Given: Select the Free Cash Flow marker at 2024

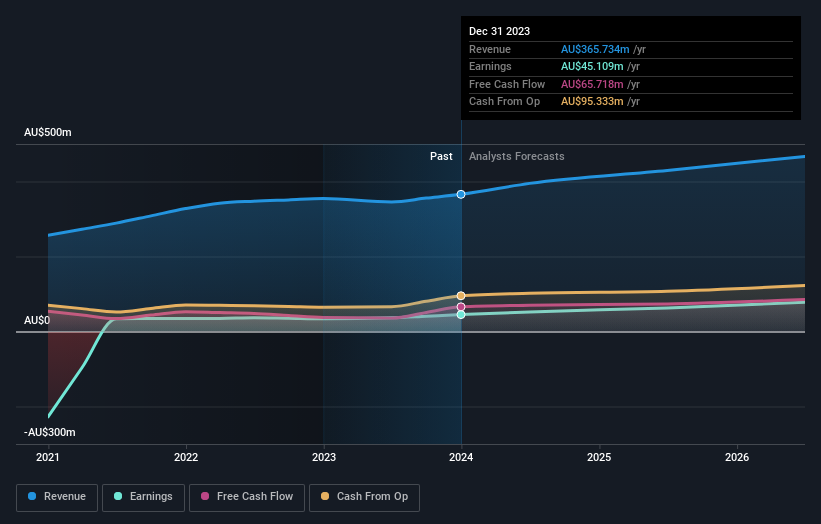Looking at the screenshot, I should [461, 307].
